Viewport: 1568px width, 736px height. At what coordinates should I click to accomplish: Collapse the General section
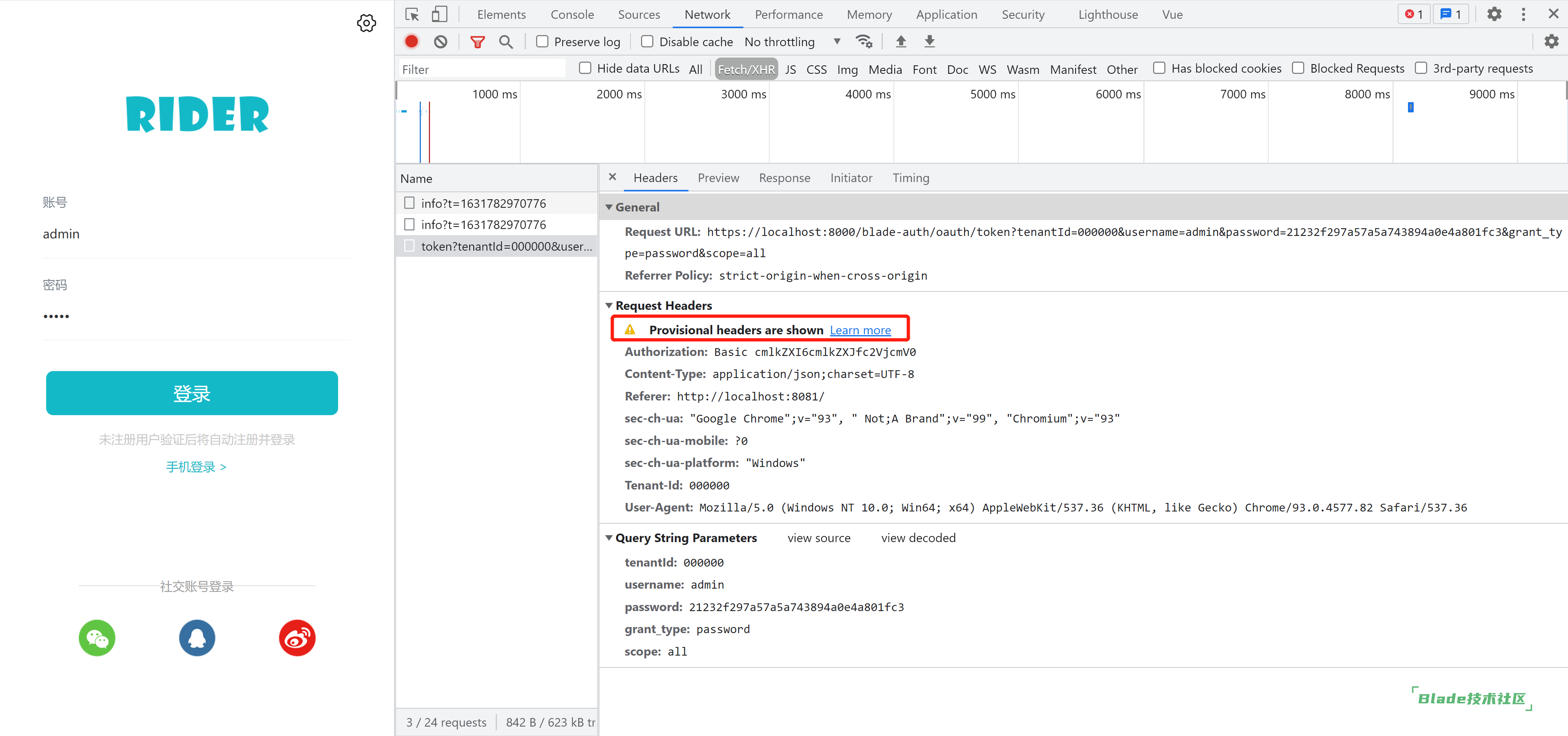pyautogui.click(x=609, y=207)
